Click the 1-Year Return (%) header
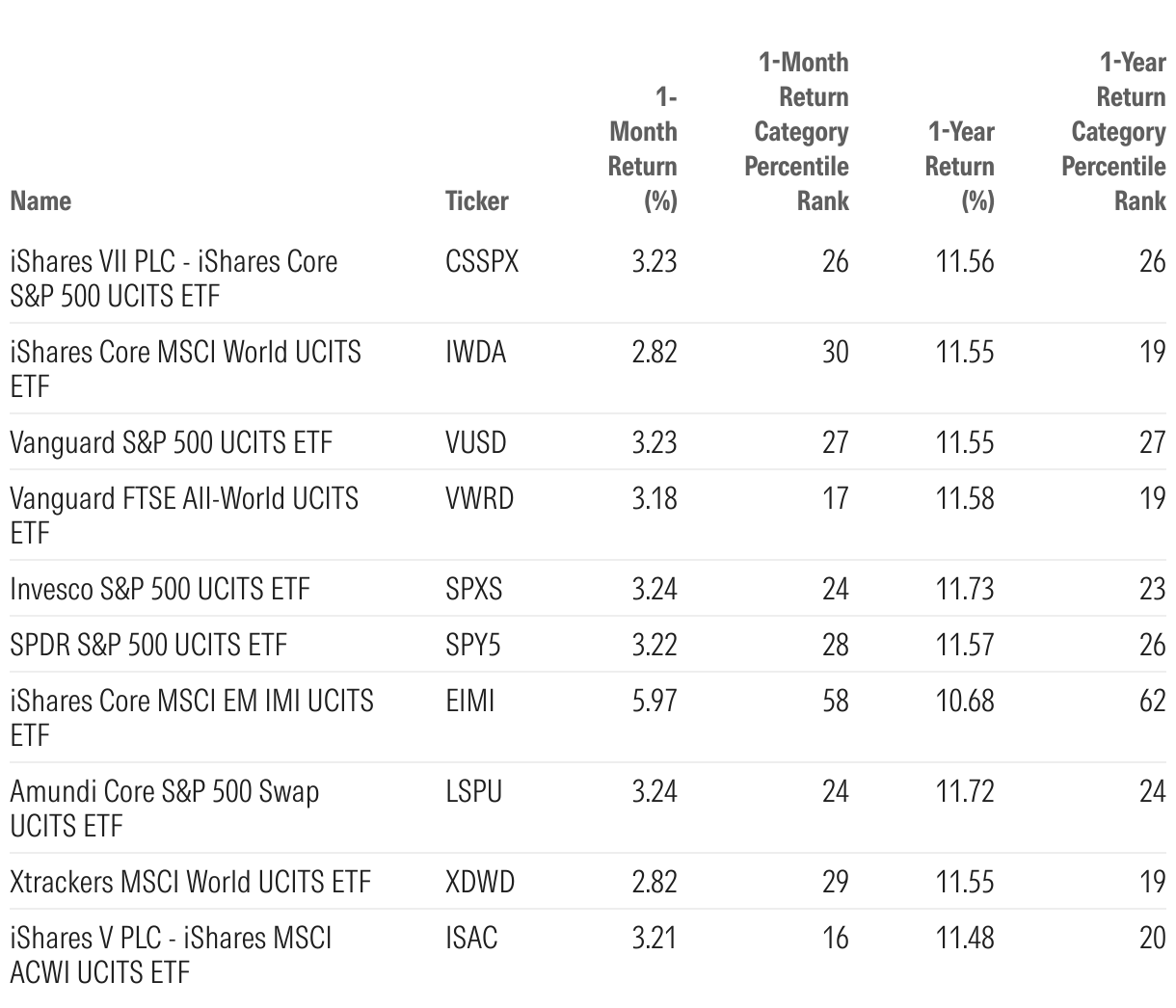The height and width of the screenshot is (1008, 1176). pos(960,166)
